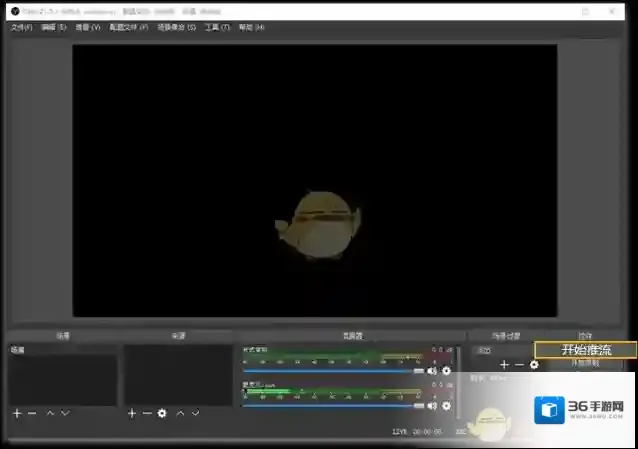Add a transition with plus icon
The width and height of the screenshot is (638, 449).
(x=504, y=365)
